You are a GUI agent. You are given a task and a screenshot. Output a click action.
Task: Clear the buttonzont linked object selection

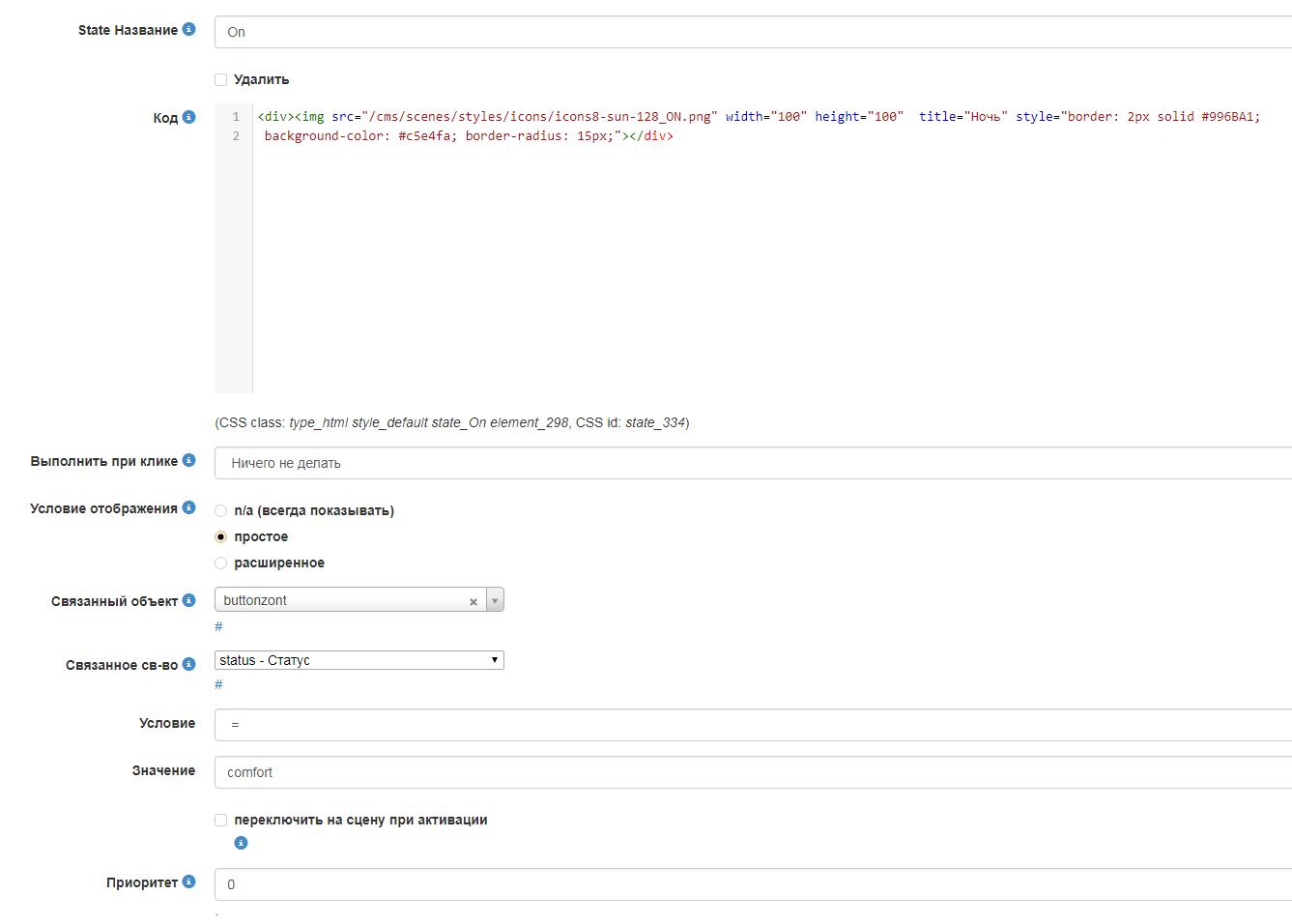474,601
